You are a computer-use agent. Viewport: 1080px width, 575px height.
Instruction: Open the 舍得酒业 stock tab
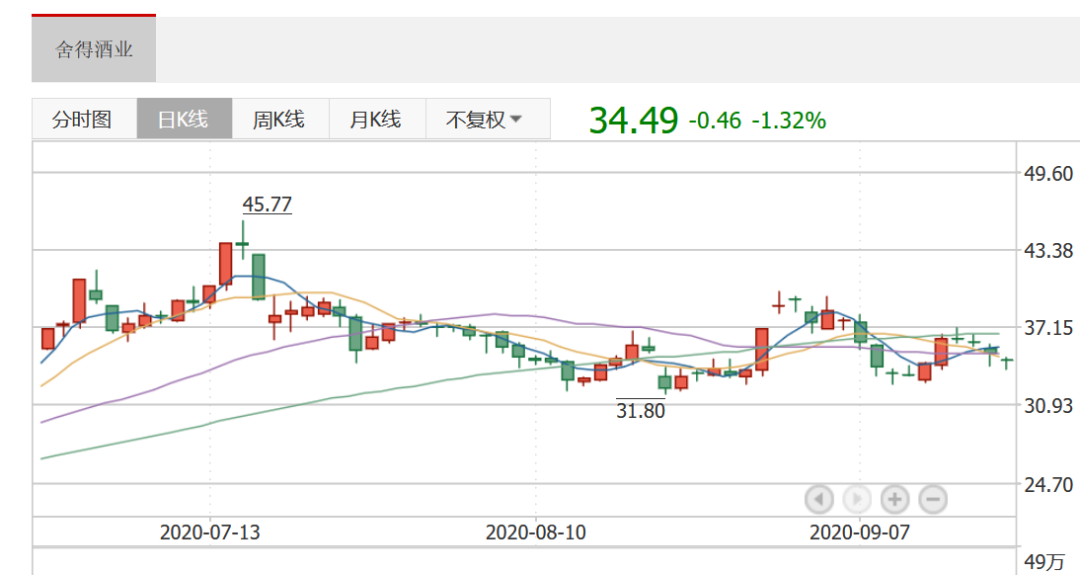[94, 49]
